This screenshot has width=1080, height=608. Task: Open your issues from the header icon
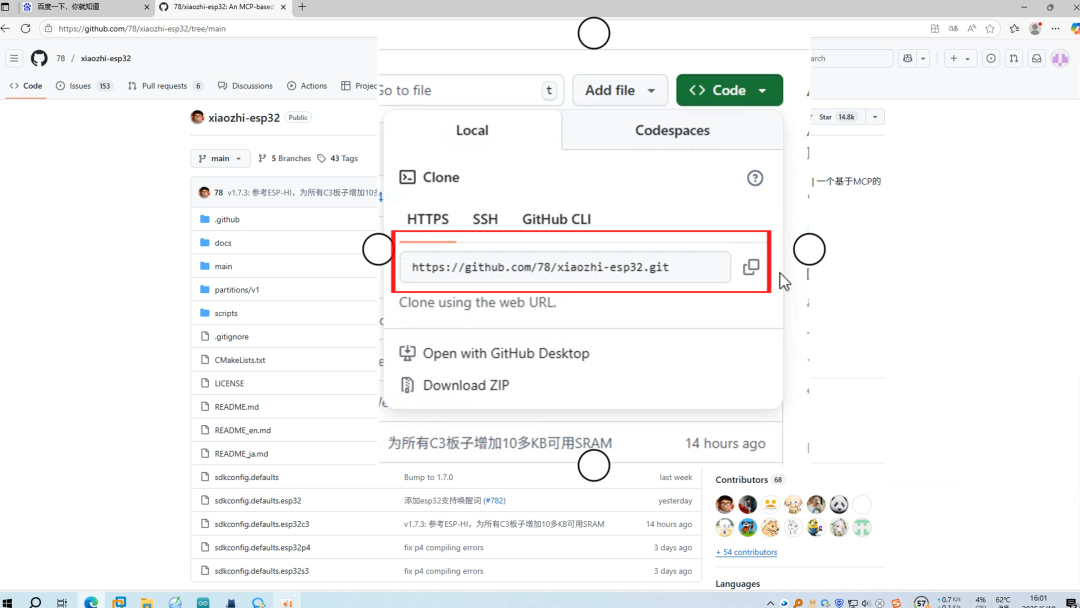pos(990,59)
